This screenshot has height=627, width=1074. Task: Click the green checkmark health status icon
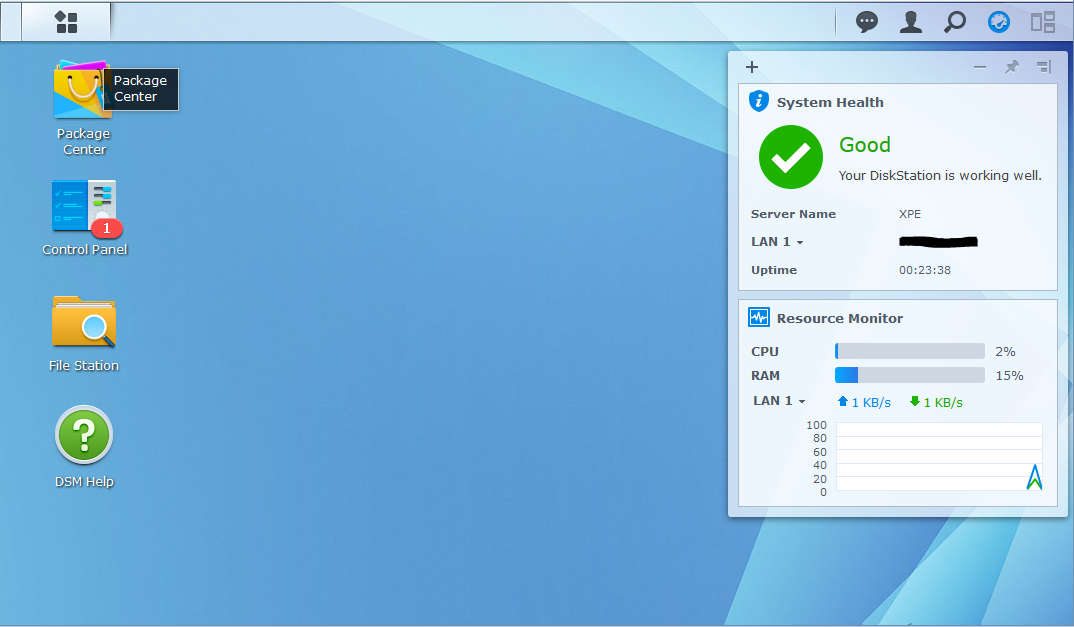790,157
